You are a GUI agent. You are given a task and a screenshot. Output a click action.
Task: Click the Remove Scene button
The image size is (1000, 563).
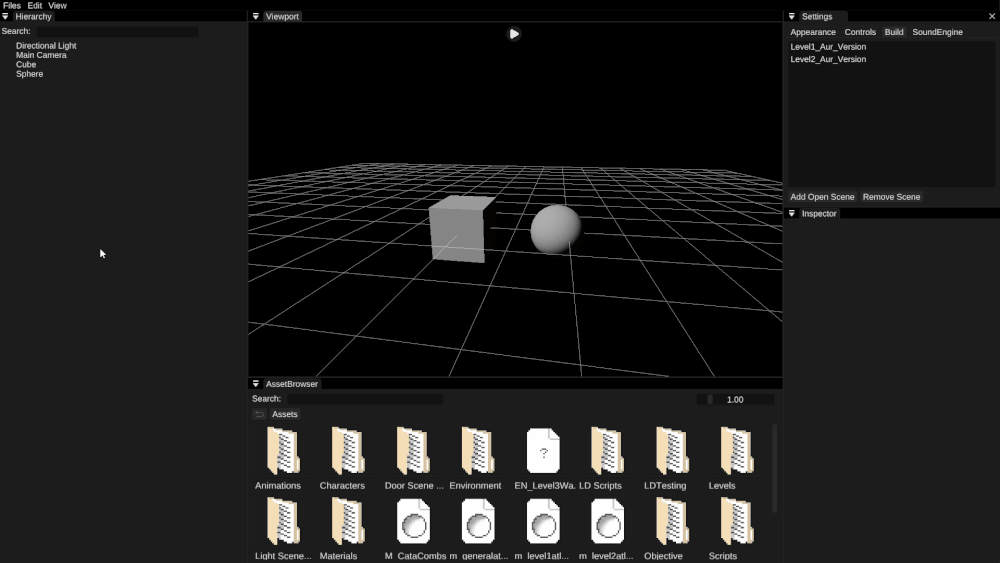click(891, 197)
